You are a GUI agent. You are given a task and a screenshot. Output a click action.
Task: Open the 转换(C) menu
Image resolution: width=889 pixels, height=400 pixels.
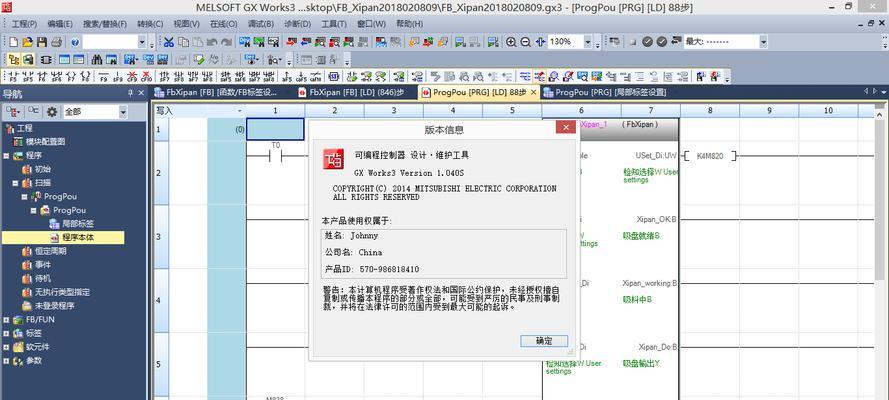pyautogui.click(x=150, y=24)
